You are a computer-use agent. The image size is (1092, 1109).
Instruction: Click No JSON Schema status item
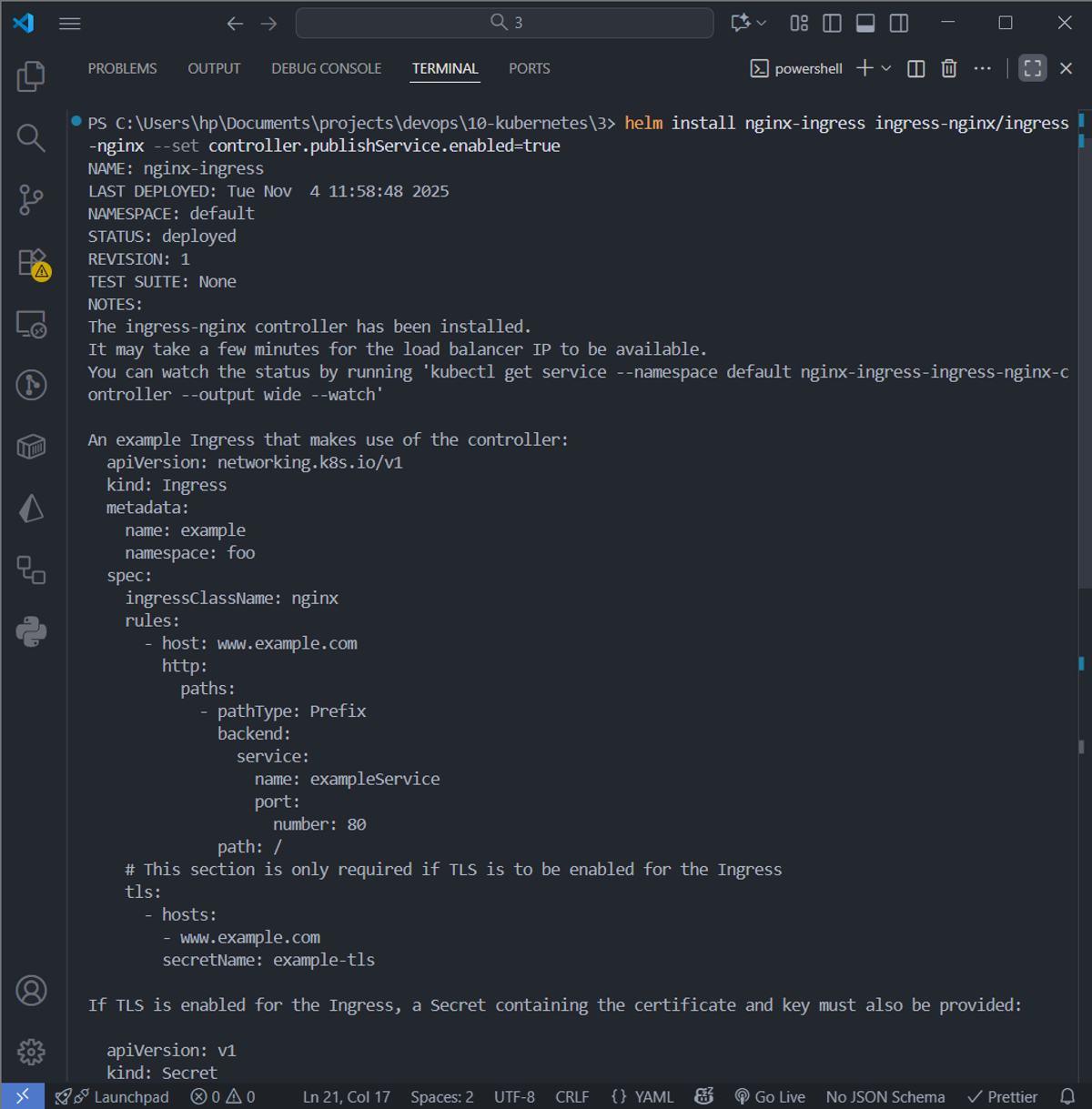[885, 1096]
